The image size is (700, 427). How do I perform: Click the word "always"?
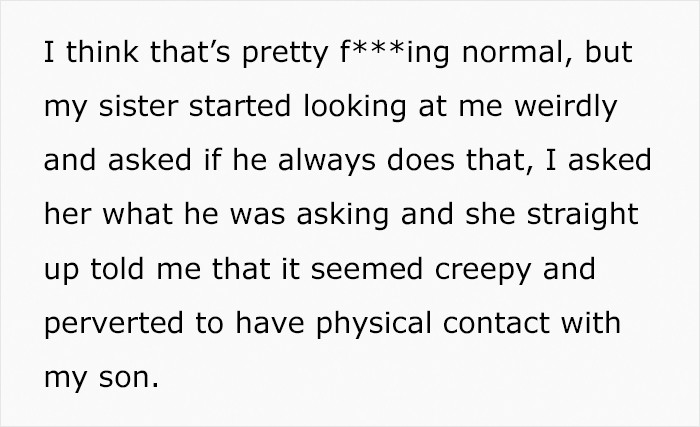coord(326,161)
